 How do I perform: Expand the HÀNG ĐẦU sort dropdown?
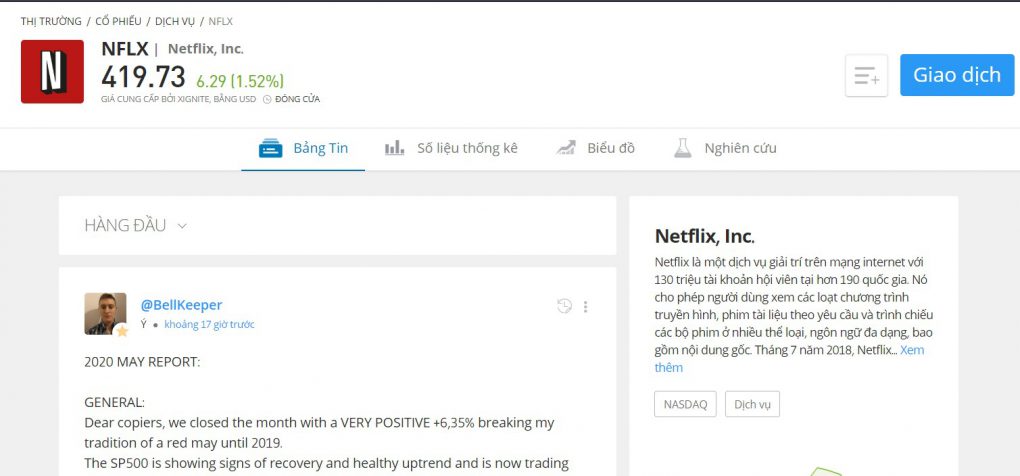pos(136,226)
